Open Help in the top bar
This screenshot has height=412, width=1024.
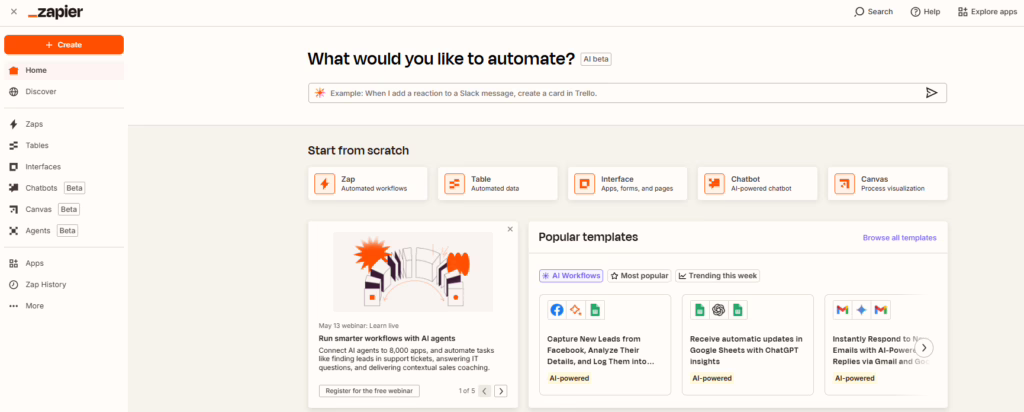click(x=925, y=12)
